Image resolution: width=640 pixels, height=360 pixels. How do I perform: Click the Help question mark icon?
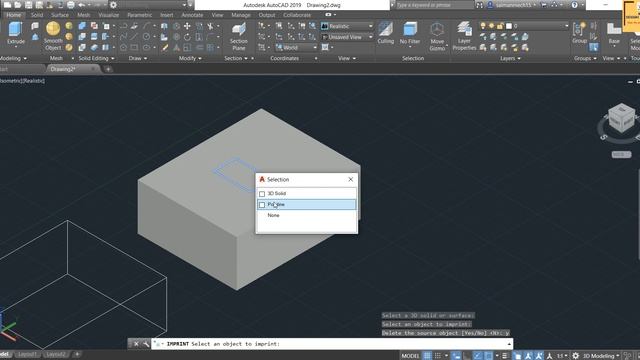click(574, 5)
